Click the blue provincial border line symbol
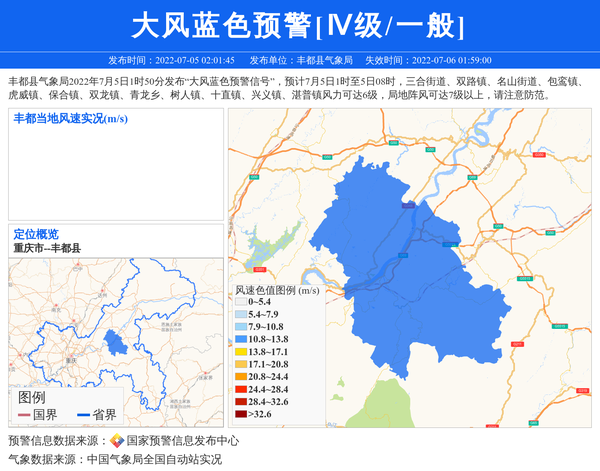Screen dimensions: 600x471 pos(82,414)
